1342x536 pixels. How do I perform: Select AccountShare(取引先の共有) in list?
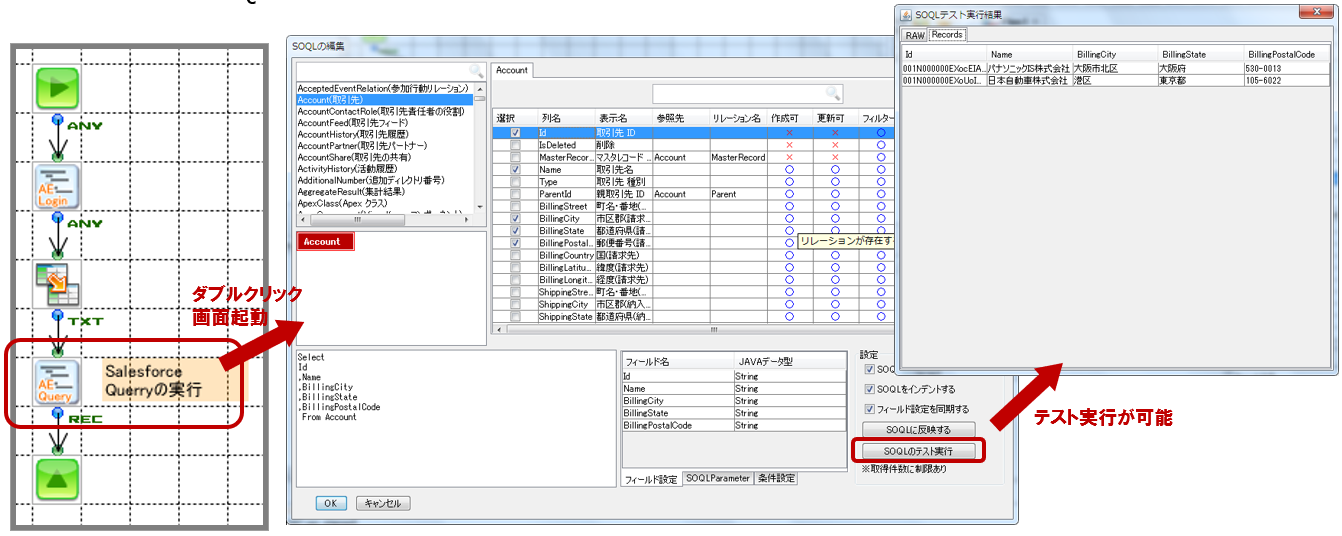click(x=384, y=157)
